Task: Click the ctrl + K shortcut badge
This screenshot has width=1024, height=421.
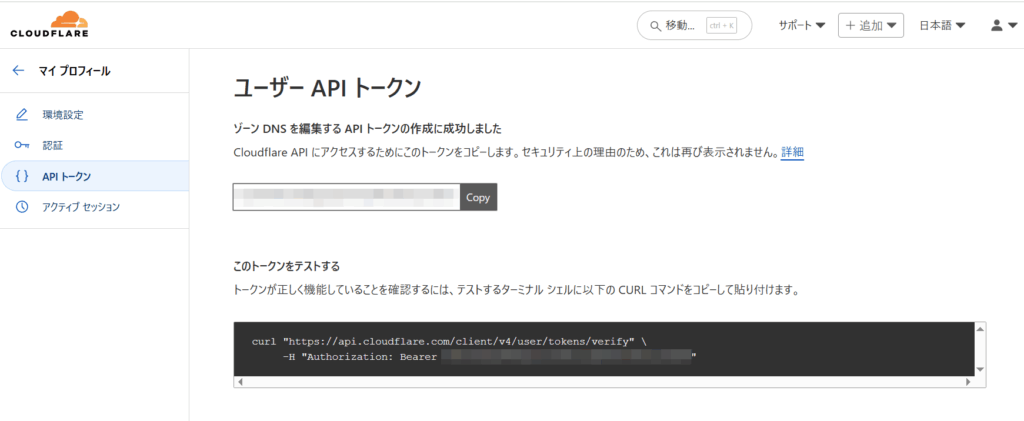Action: (x=721, y=26)
